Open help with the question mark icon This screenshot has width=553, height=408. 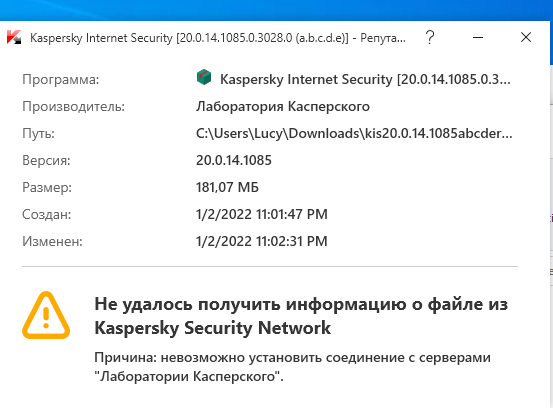pyautogui.click(x=430, y=37)
